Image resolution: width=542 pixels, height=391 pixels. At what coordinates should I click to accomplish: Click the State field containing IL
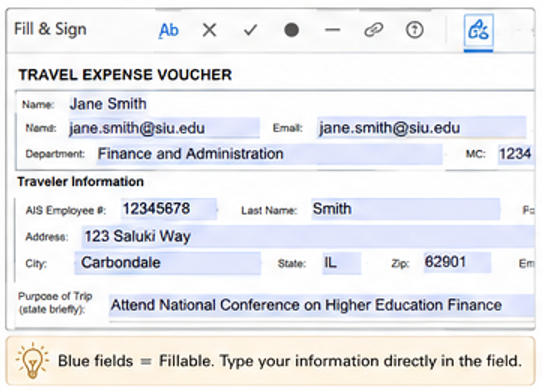point(342,263)
